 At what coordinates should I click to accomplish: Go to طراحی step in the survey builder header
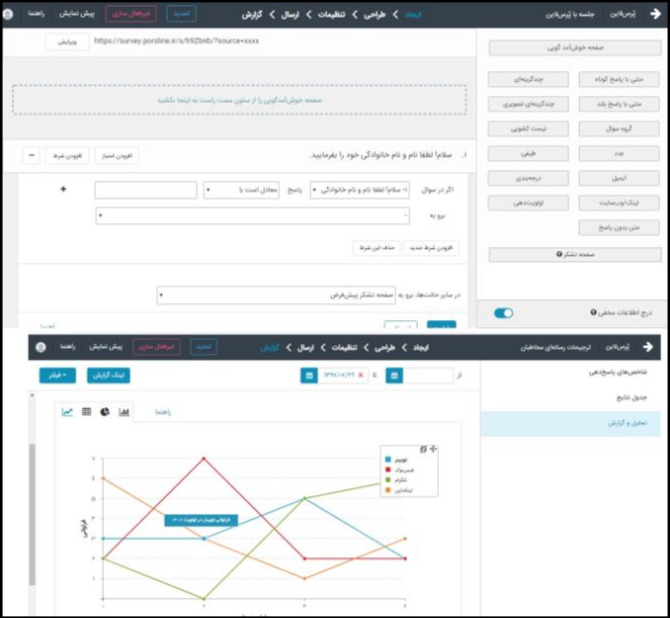pos(375,15)
